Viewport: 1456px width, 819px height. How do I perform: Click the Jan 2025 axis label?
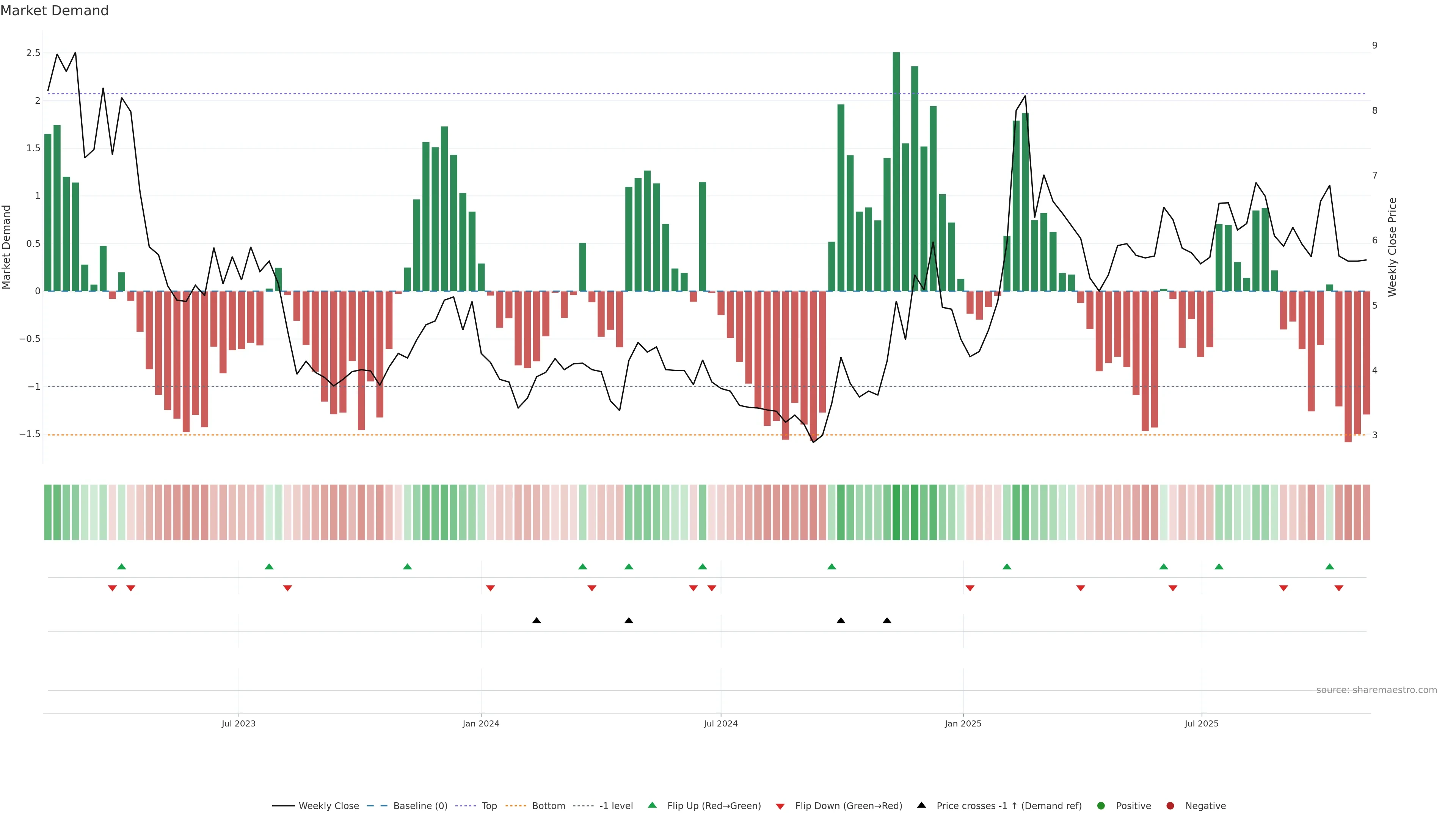(x=963, y=723)
